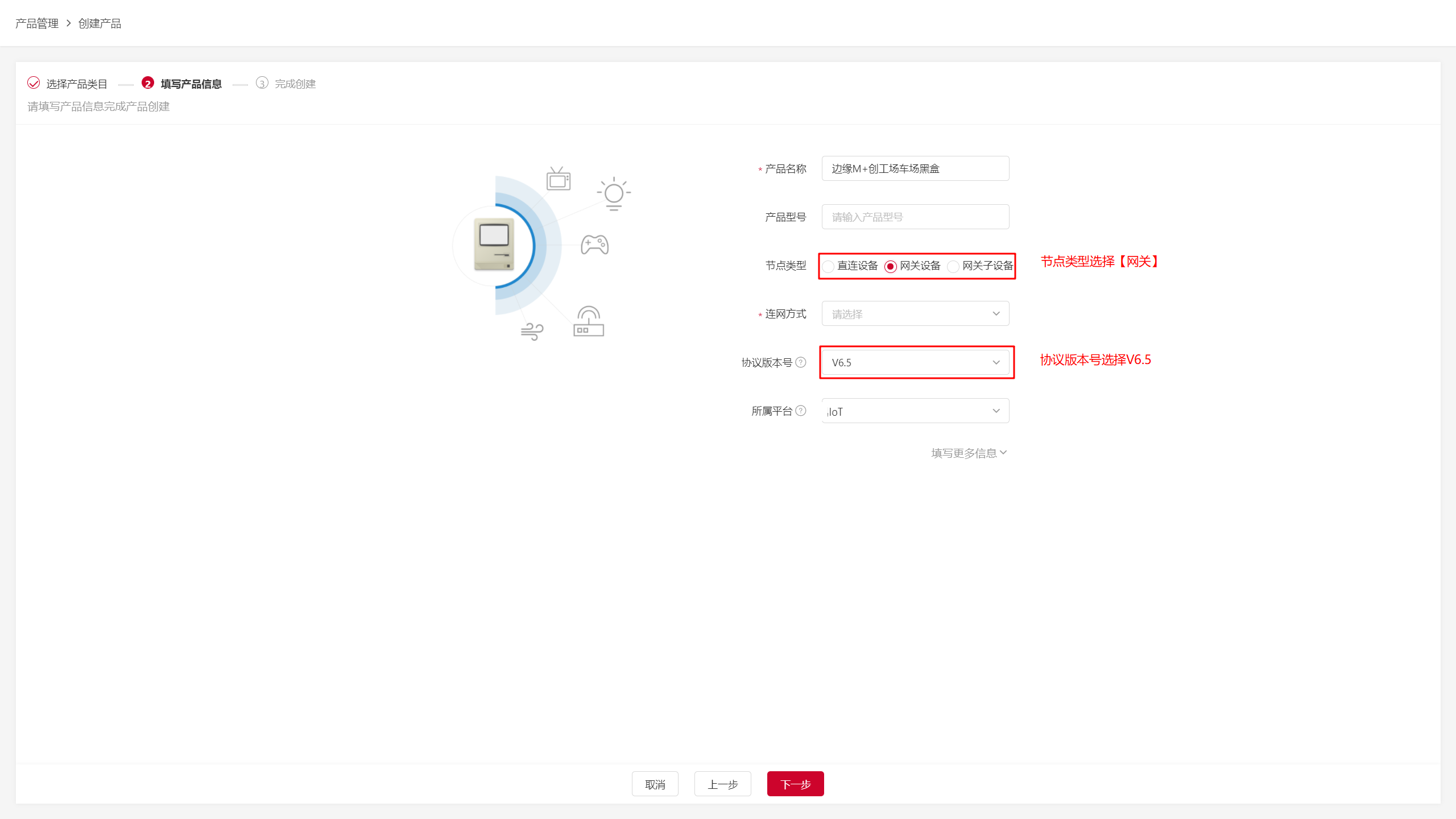Screen dimensions: 1456x819
Task: Click the TV icon in illustration
Action: click(558, 179)
